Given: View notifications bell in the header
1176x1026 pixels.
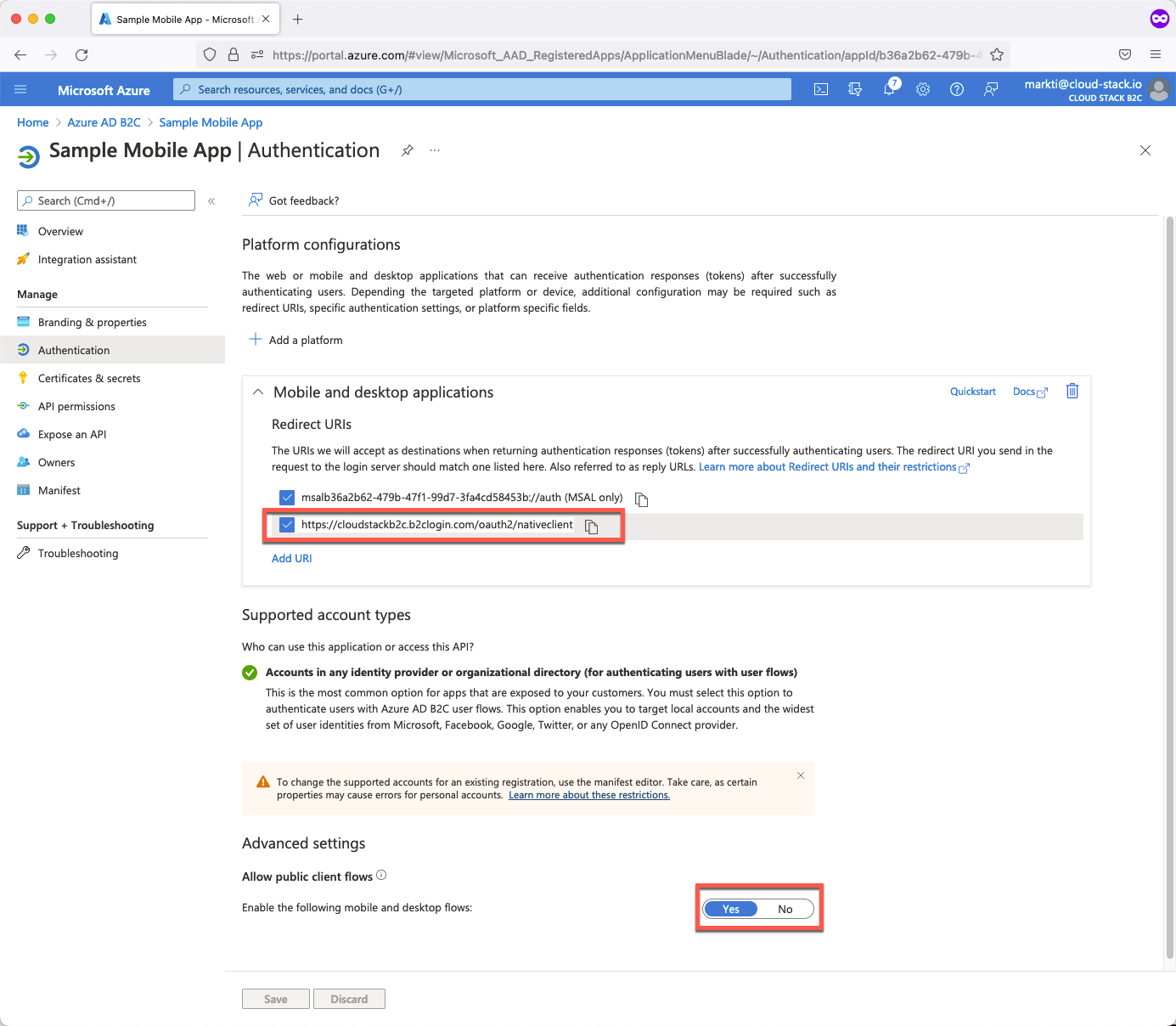Looking at the screenshot, I should point(889,89).
